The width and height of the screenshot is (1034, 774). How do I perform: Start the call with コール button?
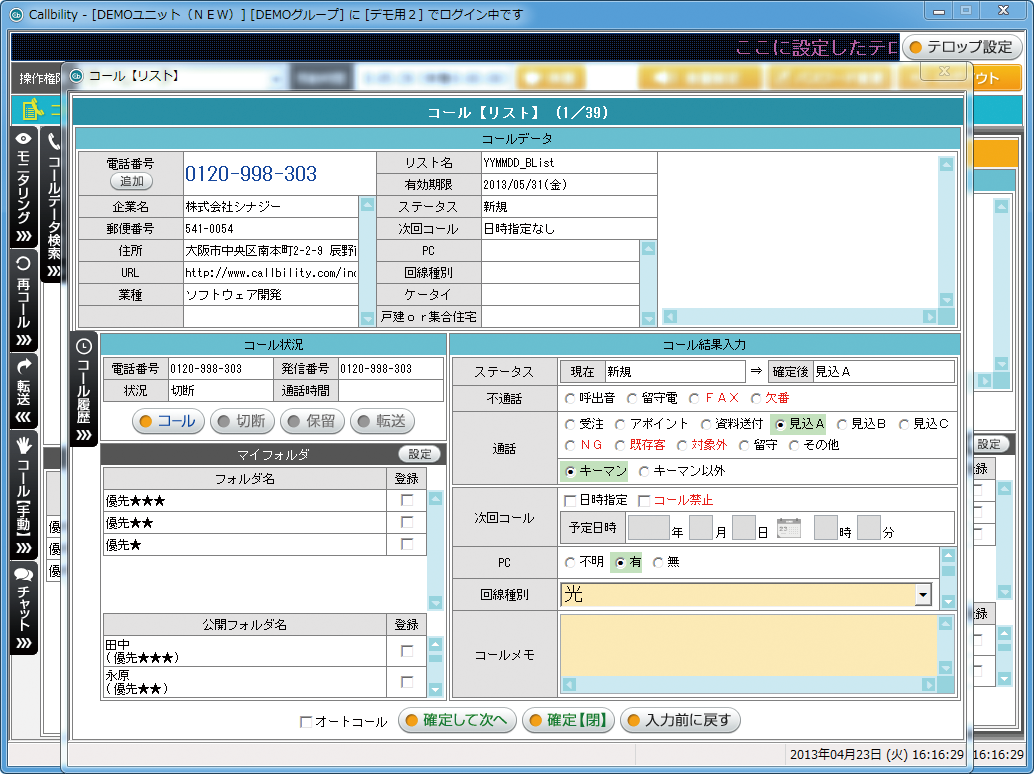click(x=168, y=421)
